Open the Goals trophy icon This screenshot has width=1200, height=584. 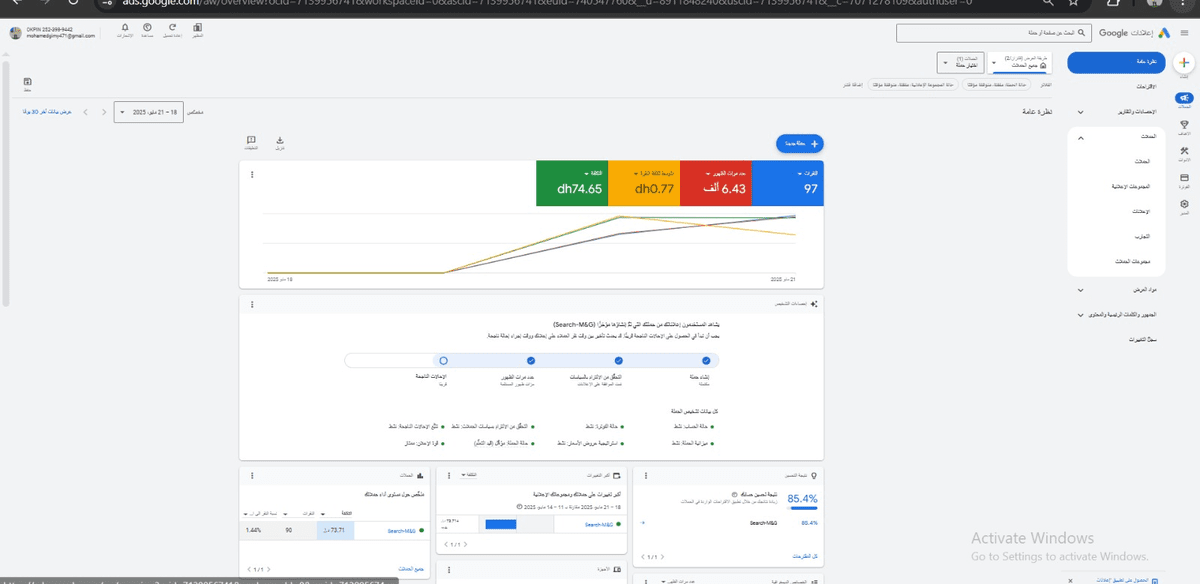(1184, 125)
